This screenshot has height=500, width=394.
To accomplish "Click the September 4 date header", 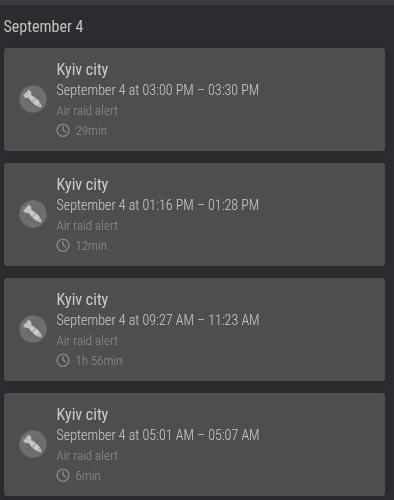I will pos(43,27).
